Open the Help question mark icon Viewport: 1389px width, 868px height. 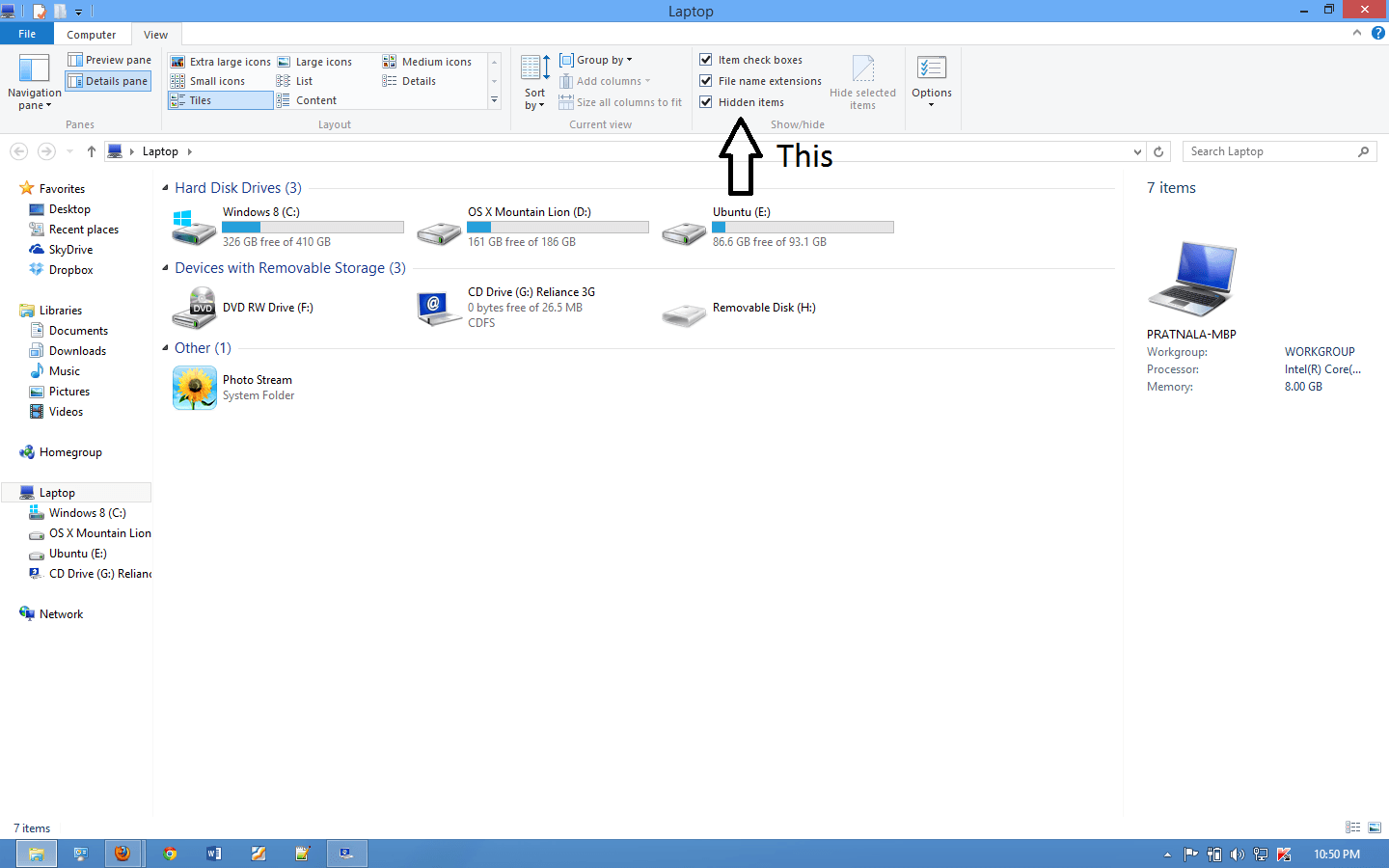pyautogui.click(x=1377, y=33)
